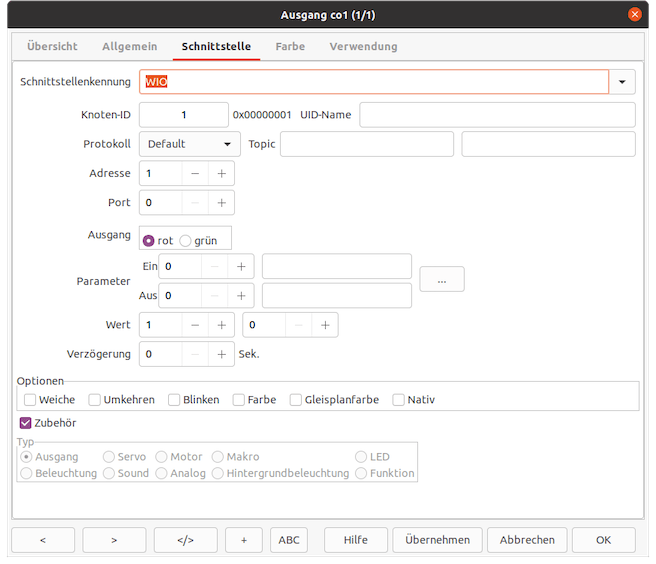Click the '...' parameter browse button
The image size is (656, 564).
441,280
